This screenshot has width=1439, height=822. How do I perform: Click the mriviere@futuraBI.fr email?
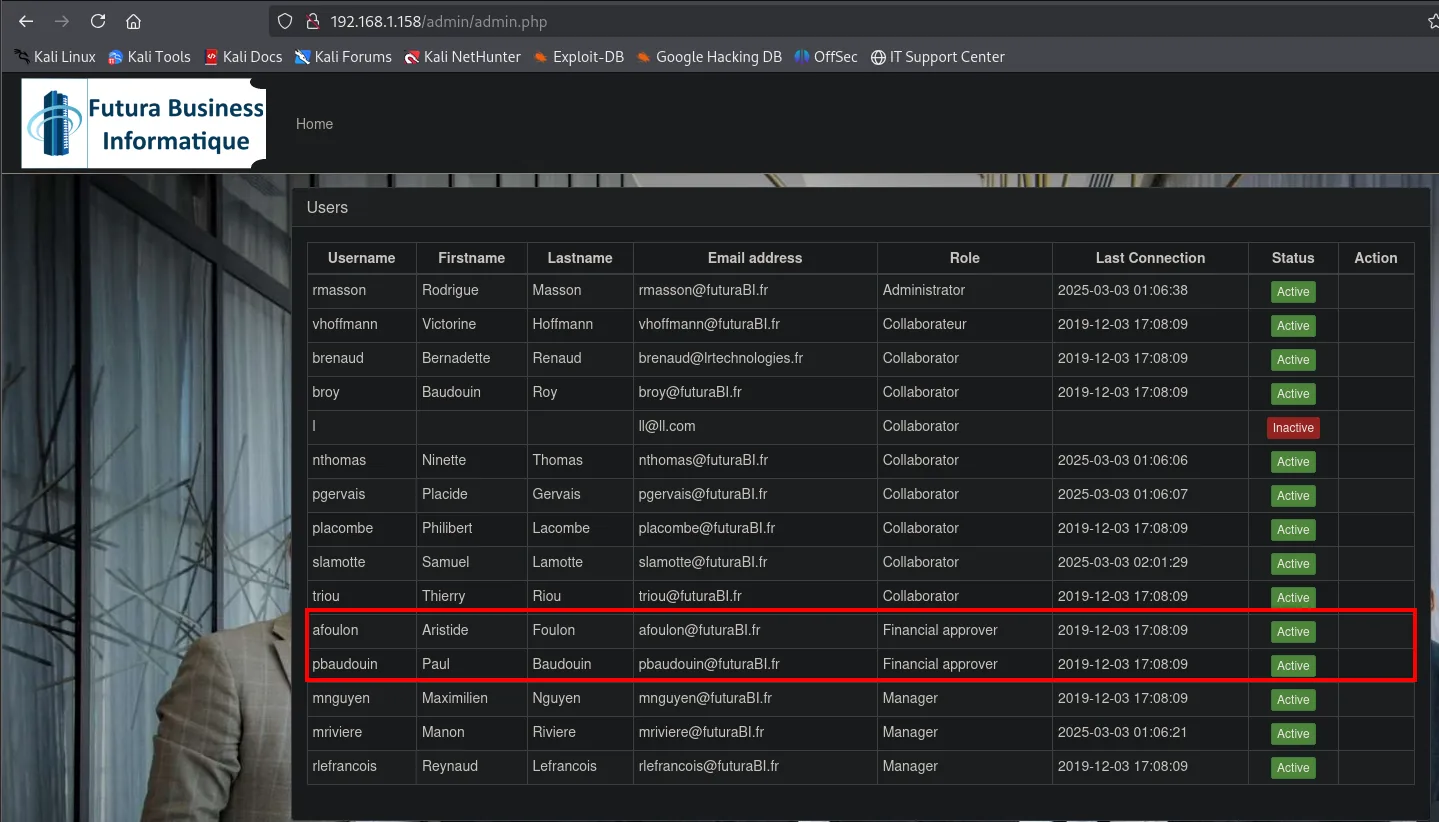tap(701, 732)
